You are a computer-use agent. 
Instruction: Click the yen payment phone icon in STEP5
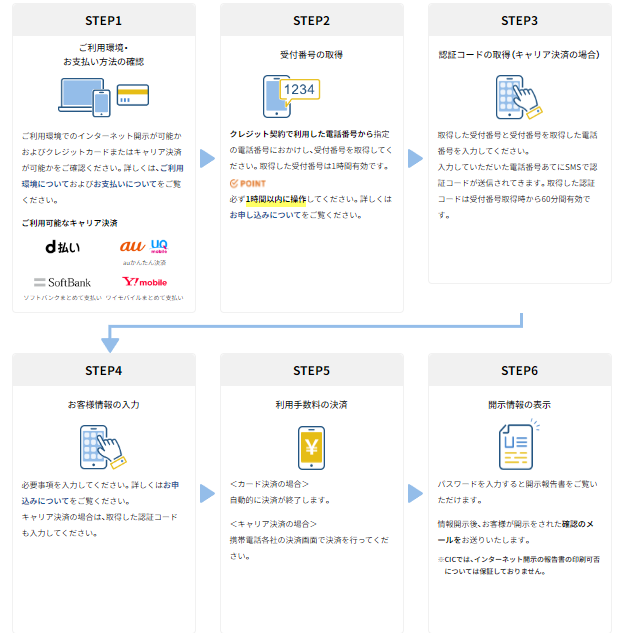pyautogui.click(x=311, y=448)
